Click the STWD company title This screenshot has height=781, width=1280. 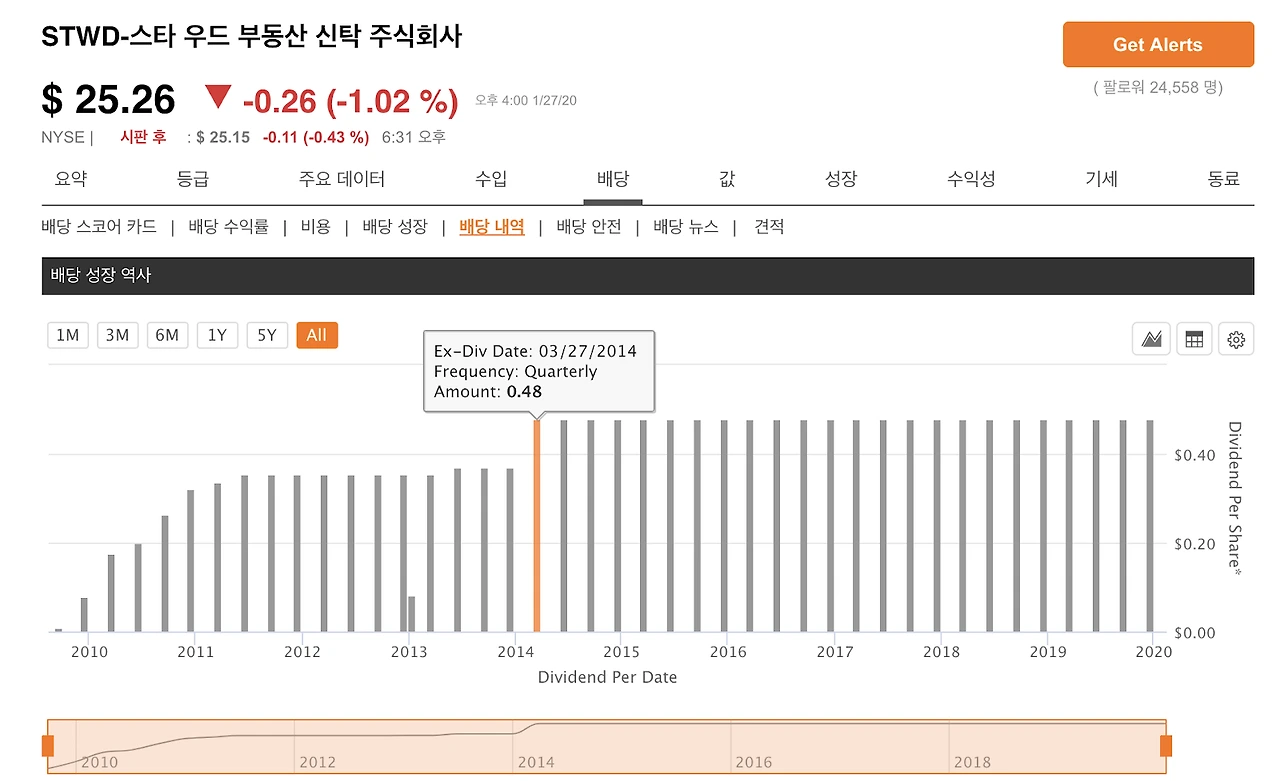[x=252, y=37]
